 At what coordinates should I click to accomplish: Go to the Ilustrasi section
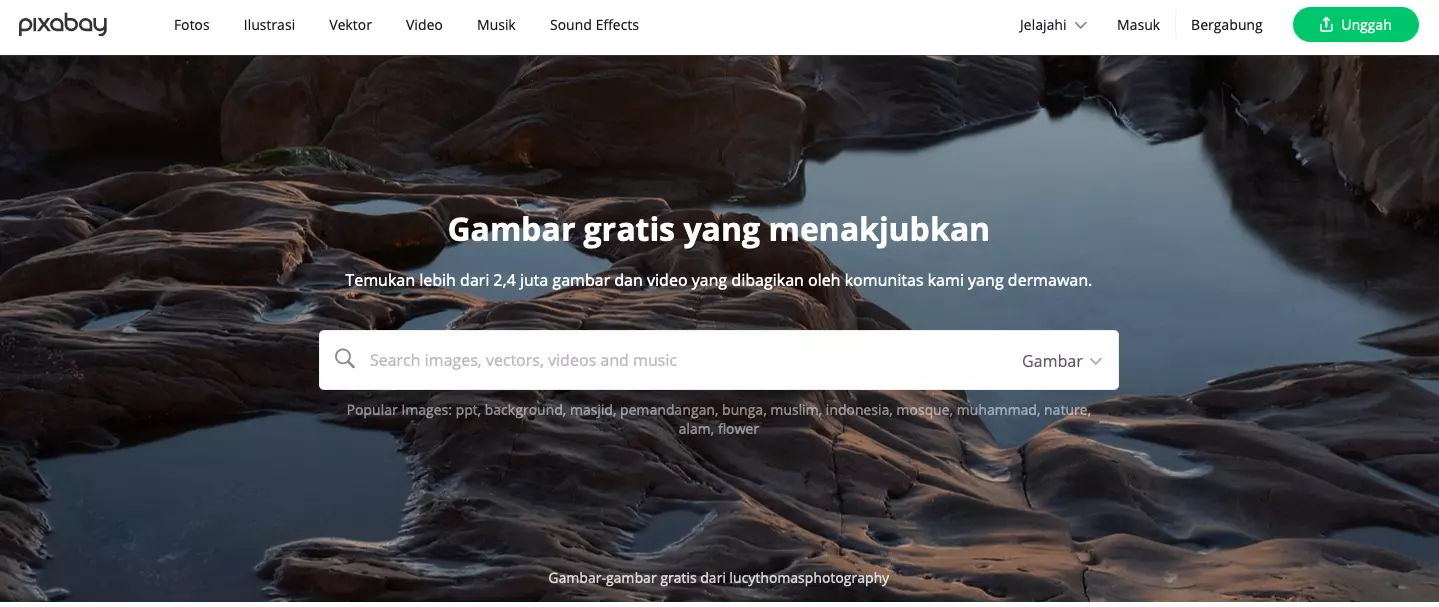click(269, 25)
